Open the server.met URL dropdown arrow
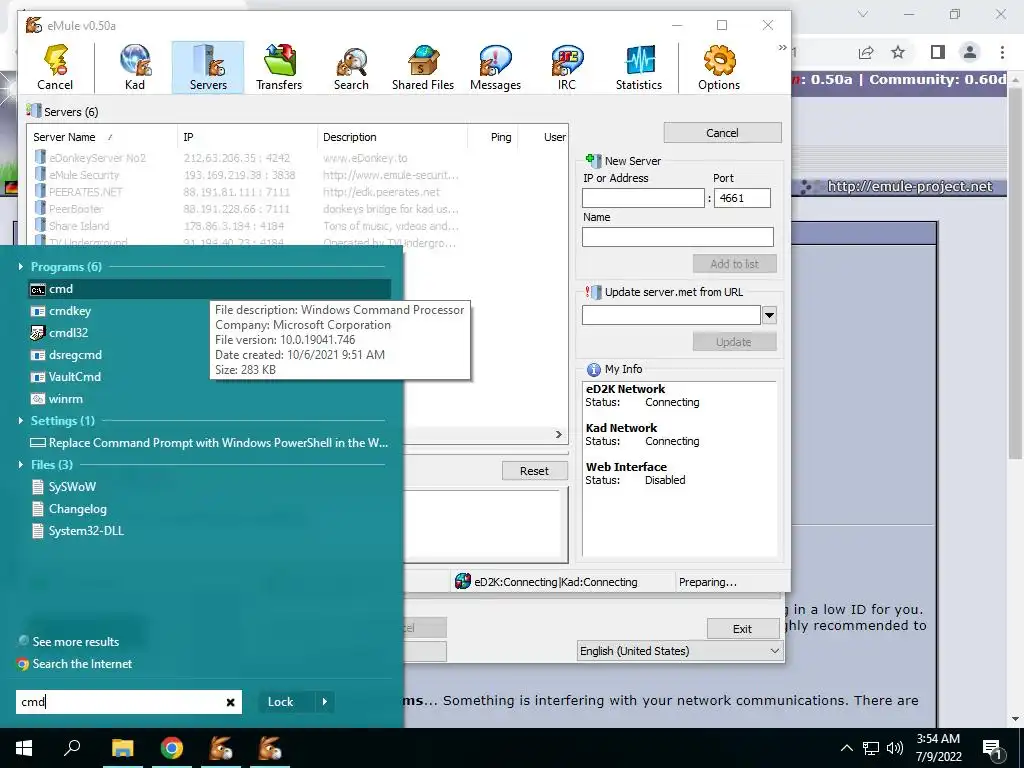1024x768 pixels. (x=769, y=315)
